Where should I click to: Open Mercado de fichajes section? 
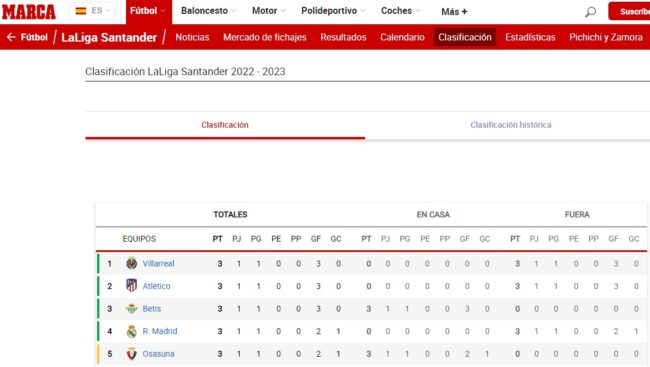[264, 37]
